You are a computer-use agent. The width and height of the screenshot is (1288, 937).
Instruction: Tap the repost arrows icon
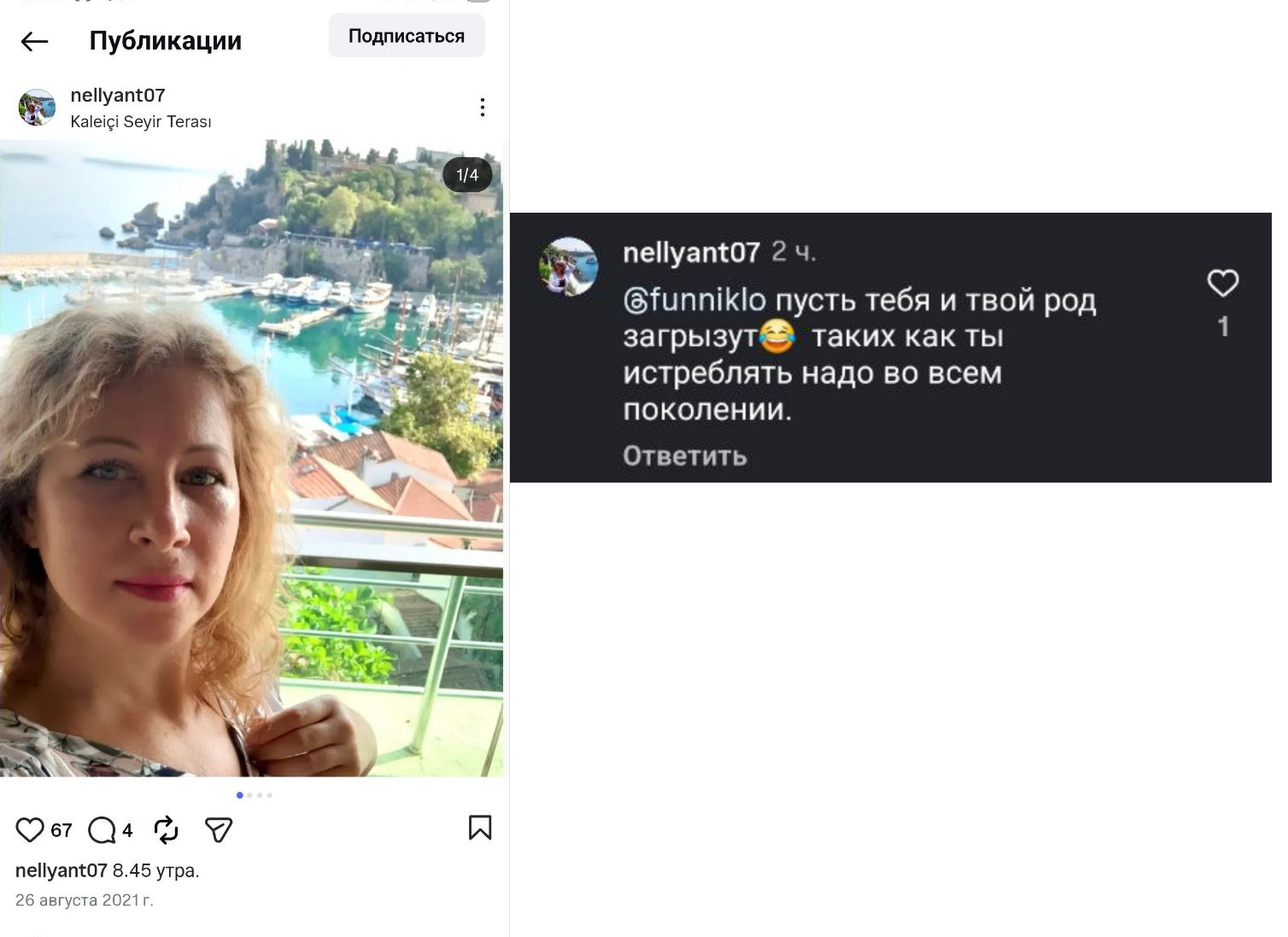(166, 829)
